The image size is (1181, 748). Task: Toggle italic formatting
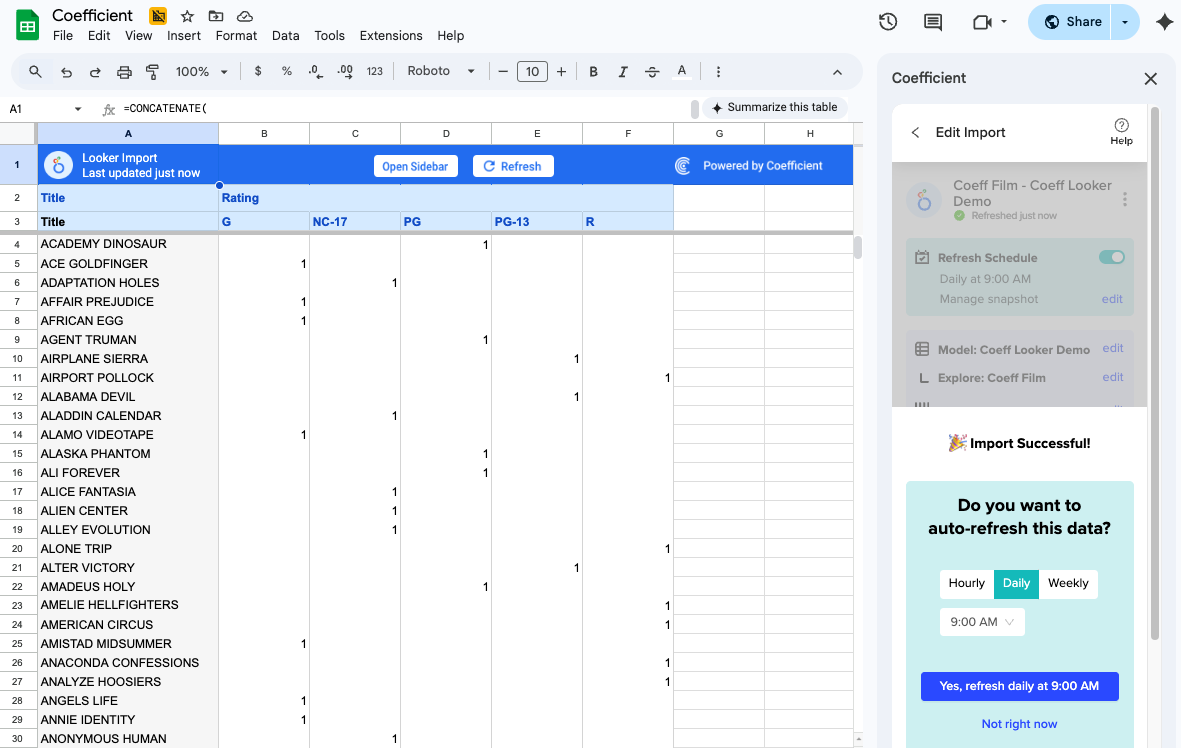click(623, 72)
